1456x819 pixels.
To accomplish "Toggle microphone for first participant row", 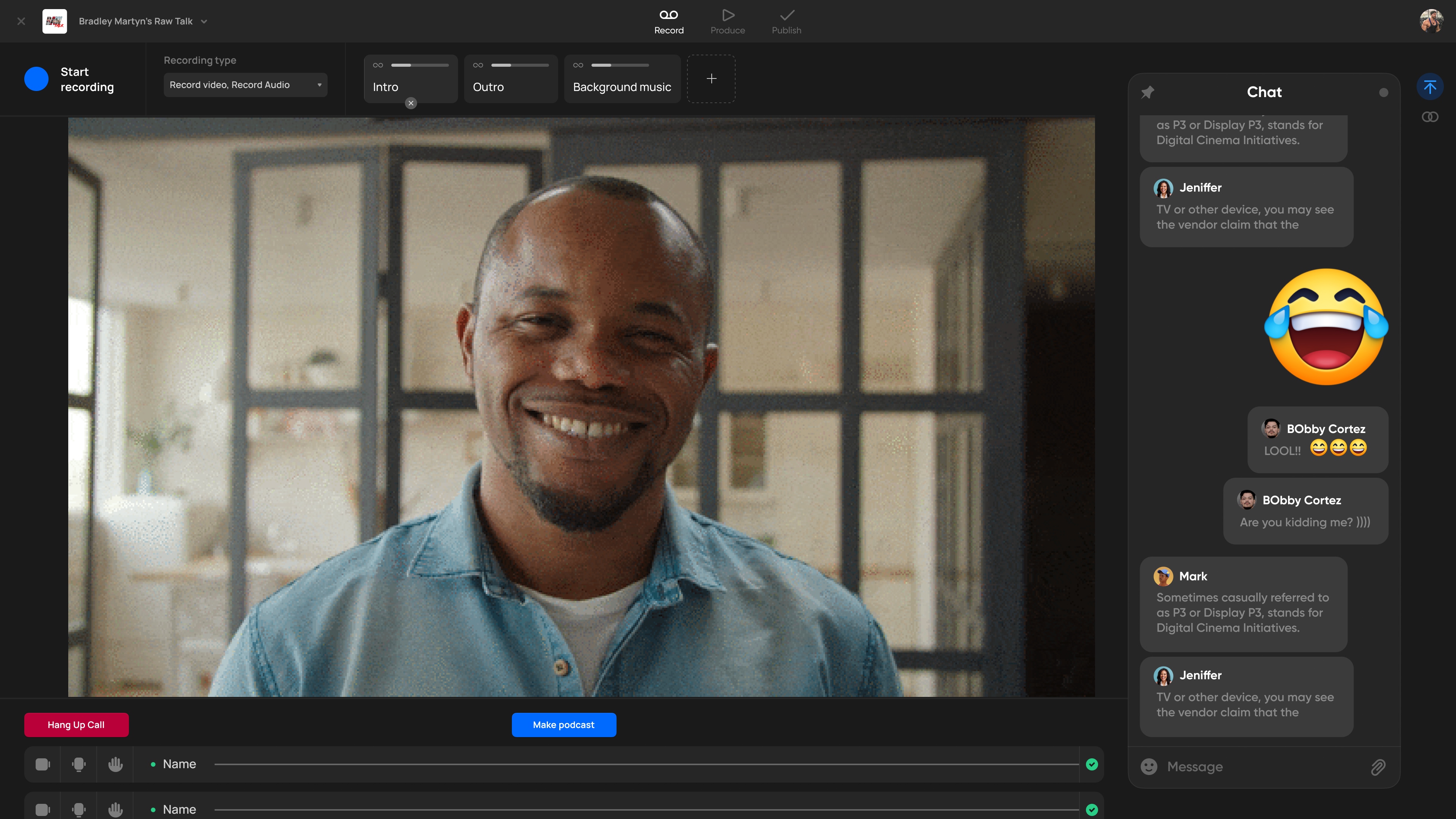I will tap(79, 764).
